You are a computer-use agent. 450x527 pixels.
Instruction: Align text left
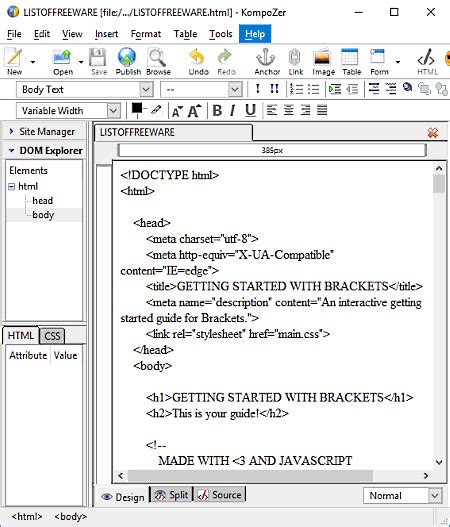[x=272, y=110]
